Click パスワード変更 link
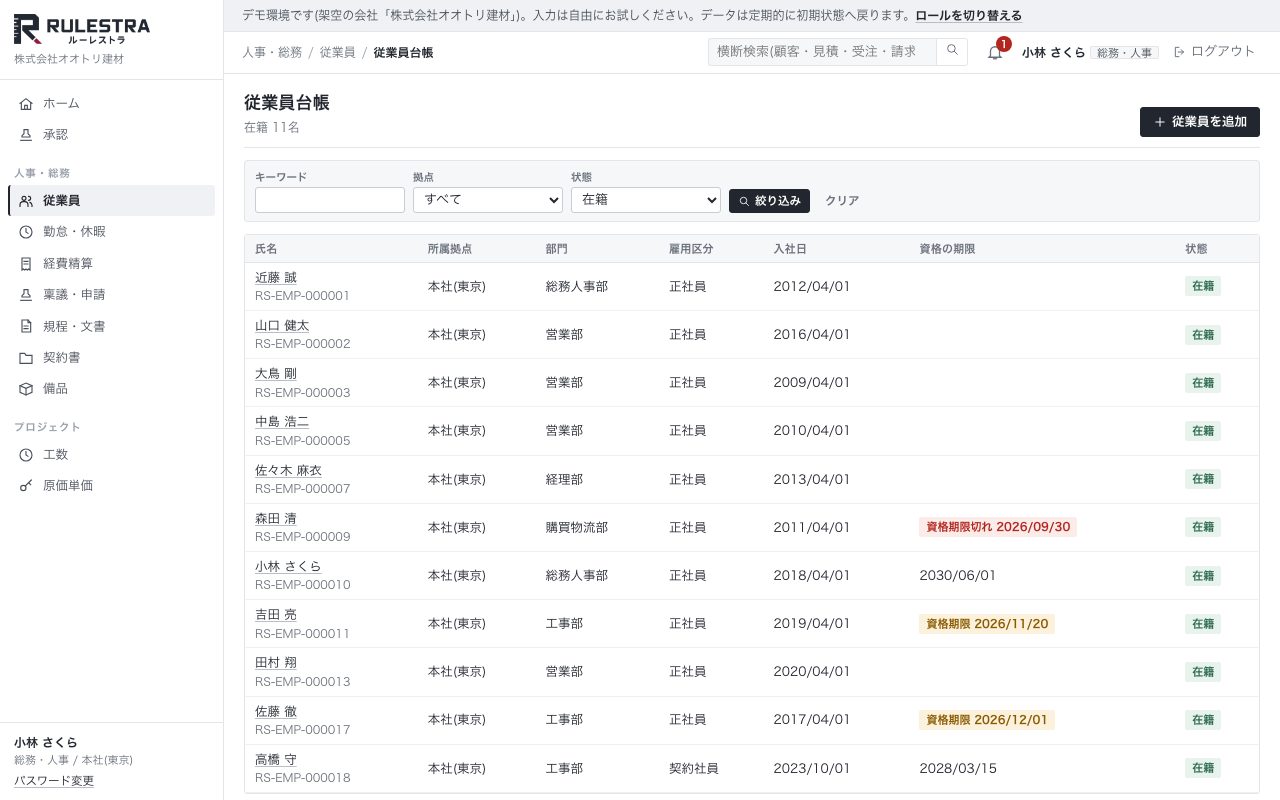 point(54,781)
